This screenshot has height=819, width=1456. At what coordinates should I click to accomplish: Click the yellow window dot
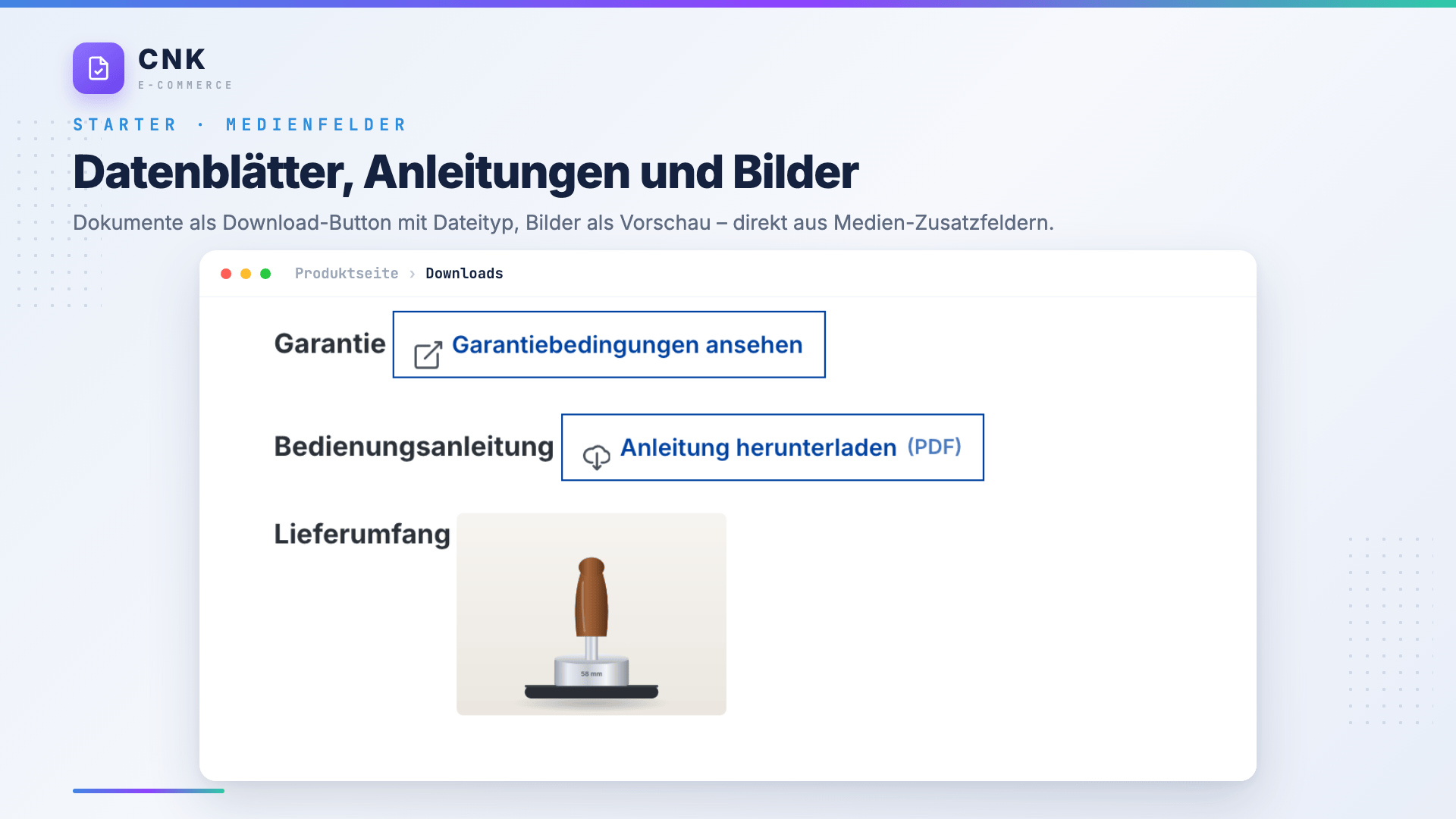click(246, 274)
